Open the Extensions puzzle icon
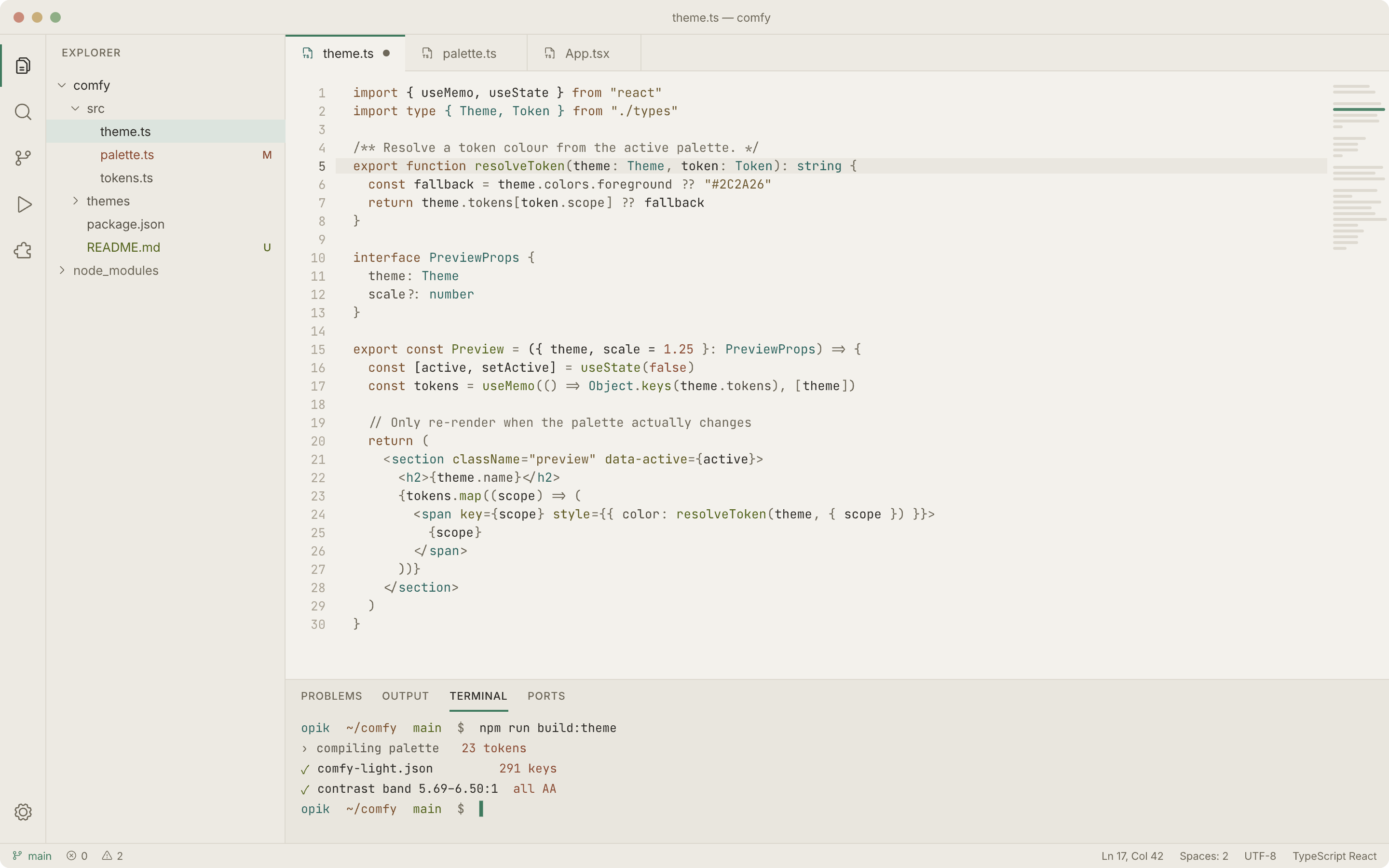This screenshot has width=1389, height=868. [x=23, y=250]
